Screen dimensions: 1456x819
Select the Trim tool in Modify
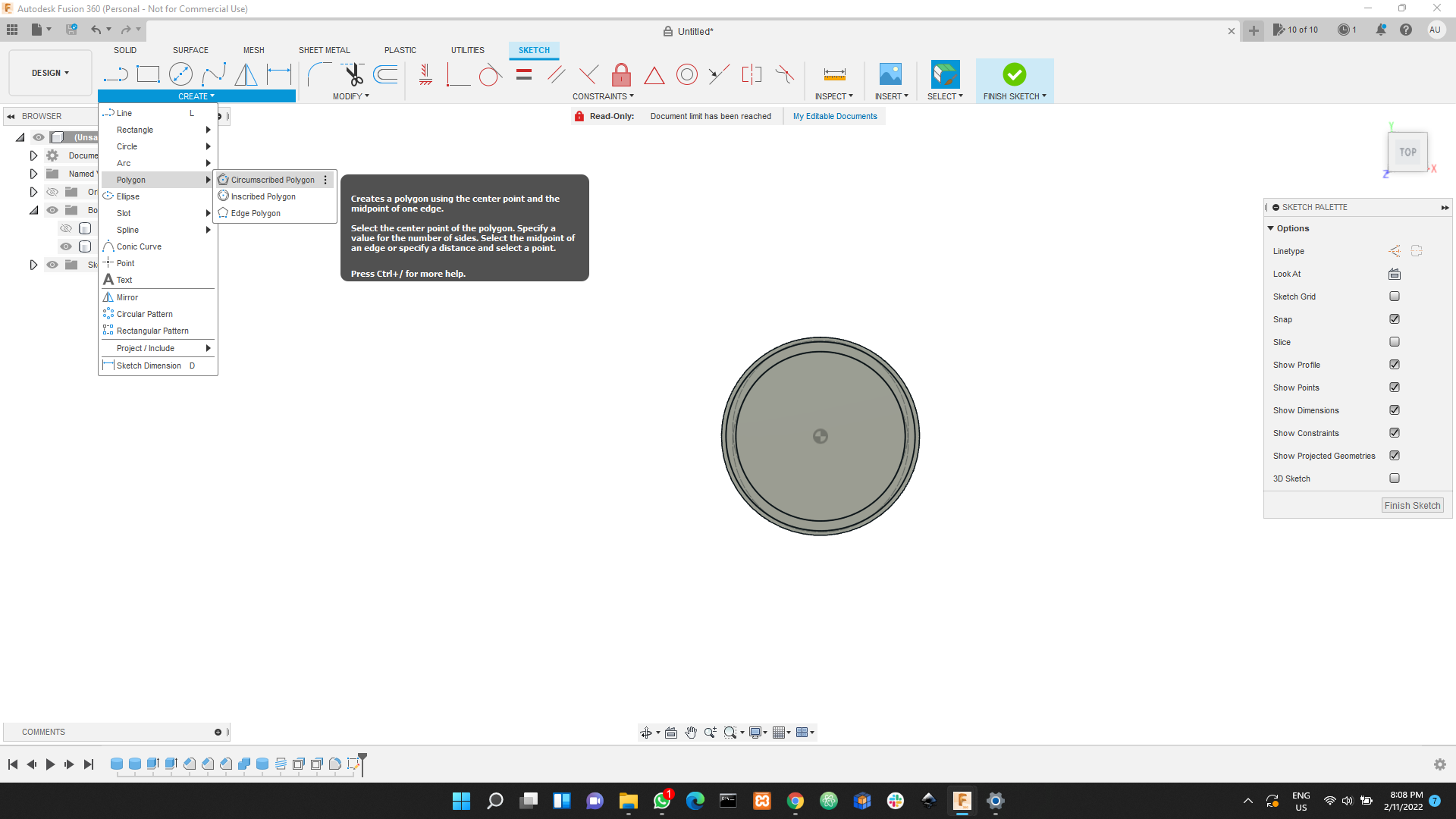click(353, 74)
